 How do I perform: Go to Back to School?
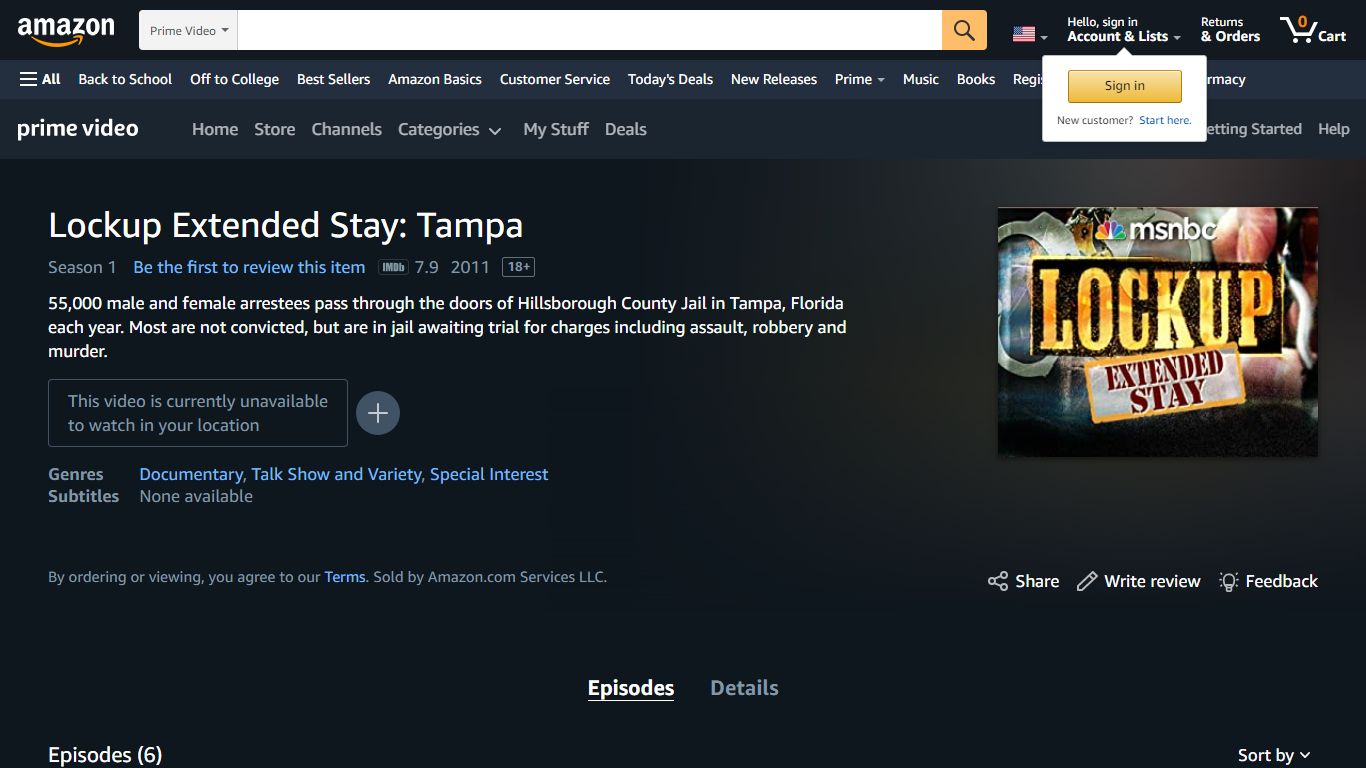pos(125,79)
